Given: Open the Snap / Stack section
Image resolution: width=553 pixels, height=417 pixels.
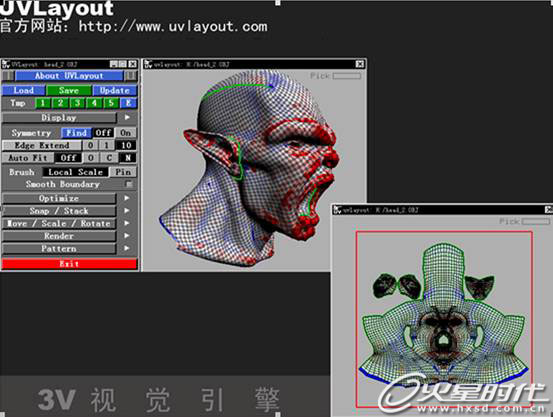Looking at the screenshot, I should point(59,211).
